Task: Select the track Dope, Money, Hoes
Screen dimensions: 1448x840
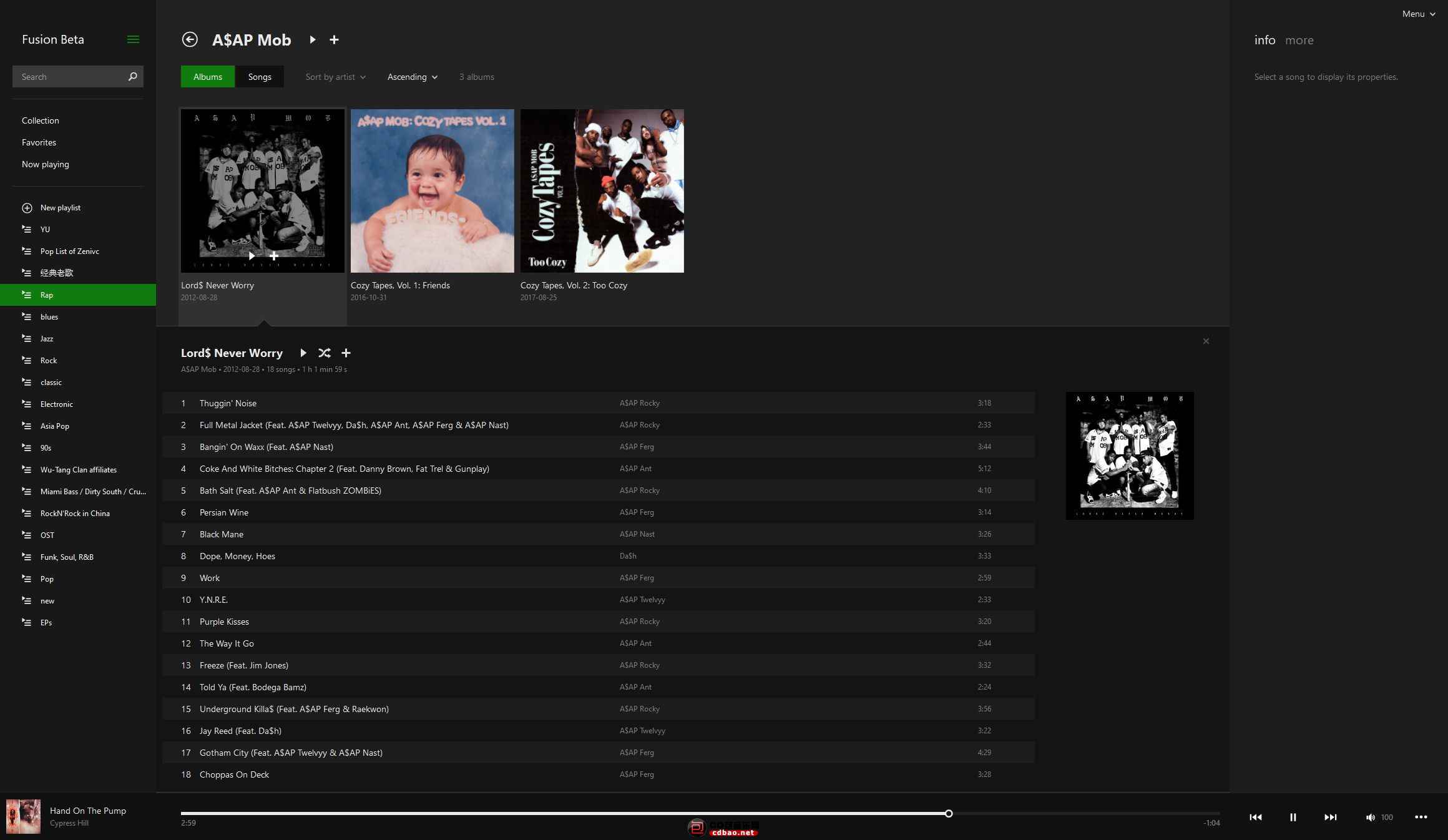Action: 599,556
